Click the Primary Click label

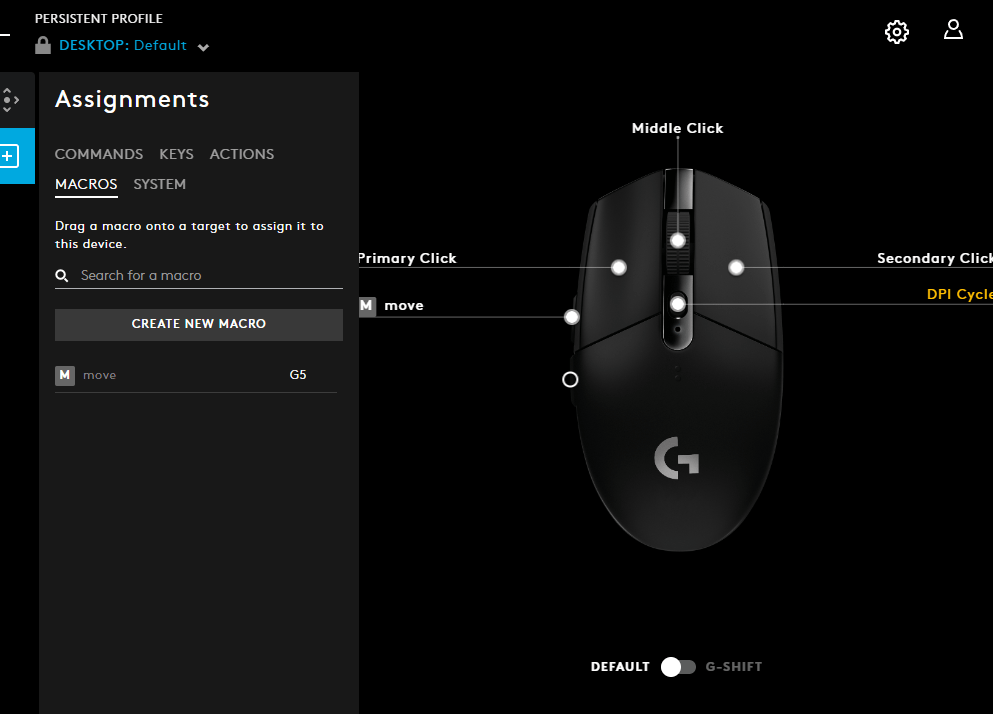tap(407, 258)
